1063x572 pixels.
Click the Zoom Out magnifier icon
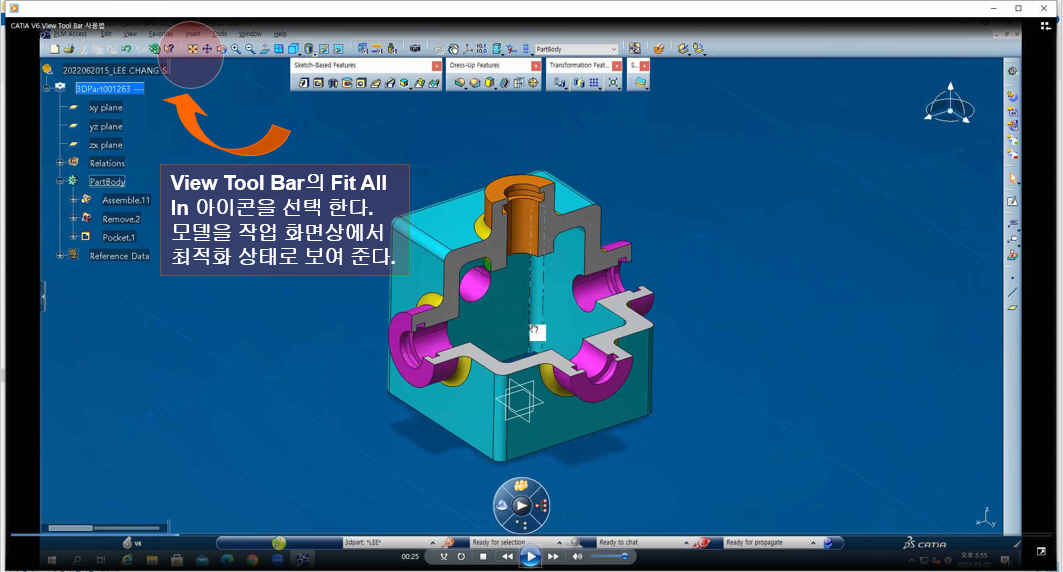click(x=249, y=48)
